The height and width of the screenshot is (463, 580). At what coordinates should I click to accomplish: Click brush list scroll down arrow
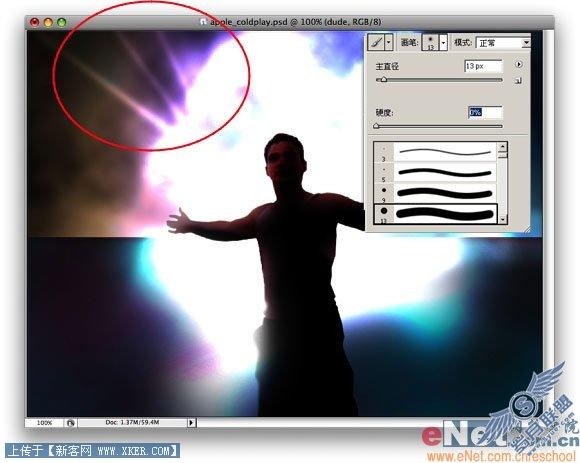point(502,219)
